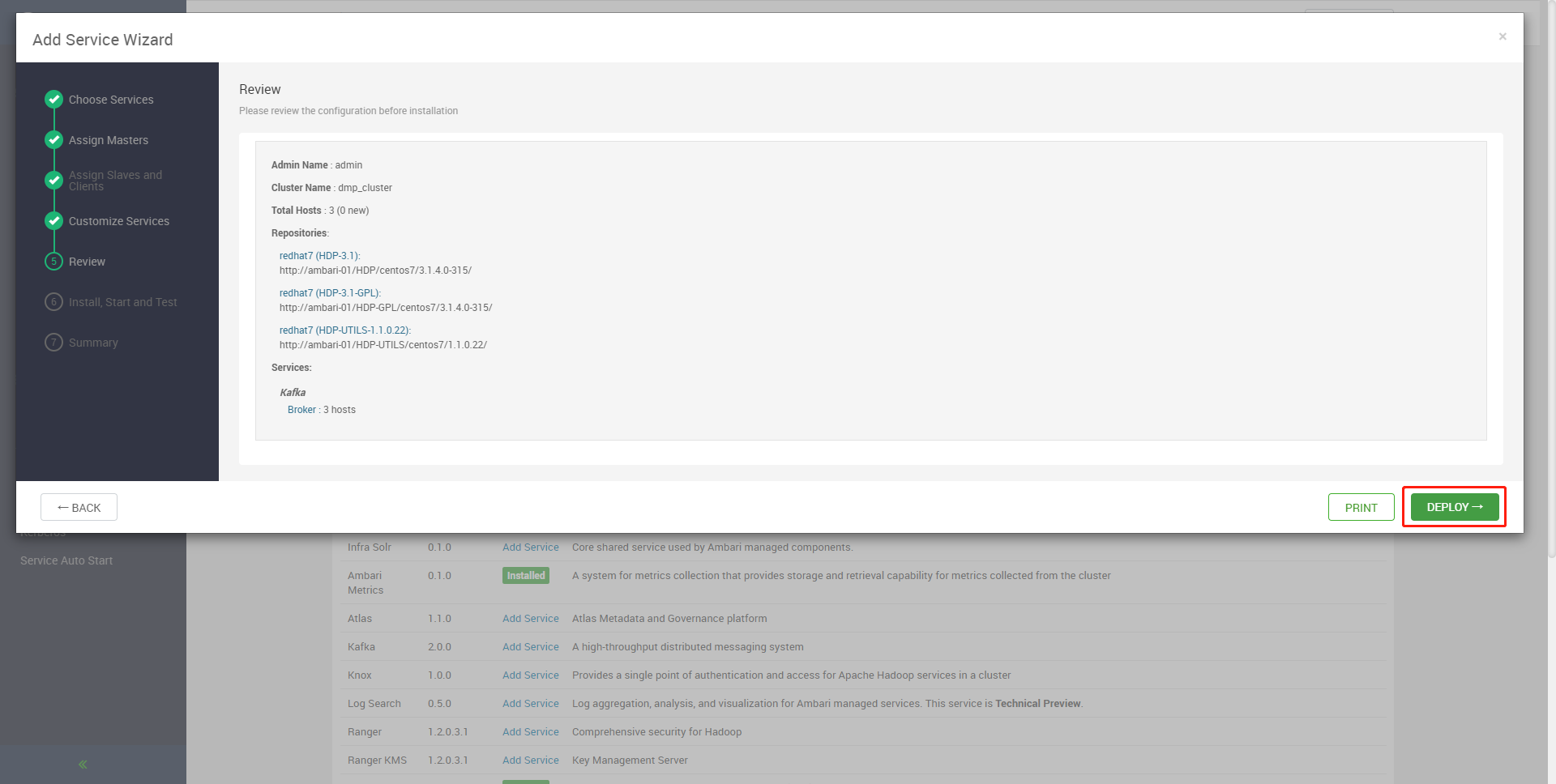Image resolution: width=1556 pixels, height=784 pixels.
Task: Click Add Service for Infra Solr
Action: [x=531, y=548]
